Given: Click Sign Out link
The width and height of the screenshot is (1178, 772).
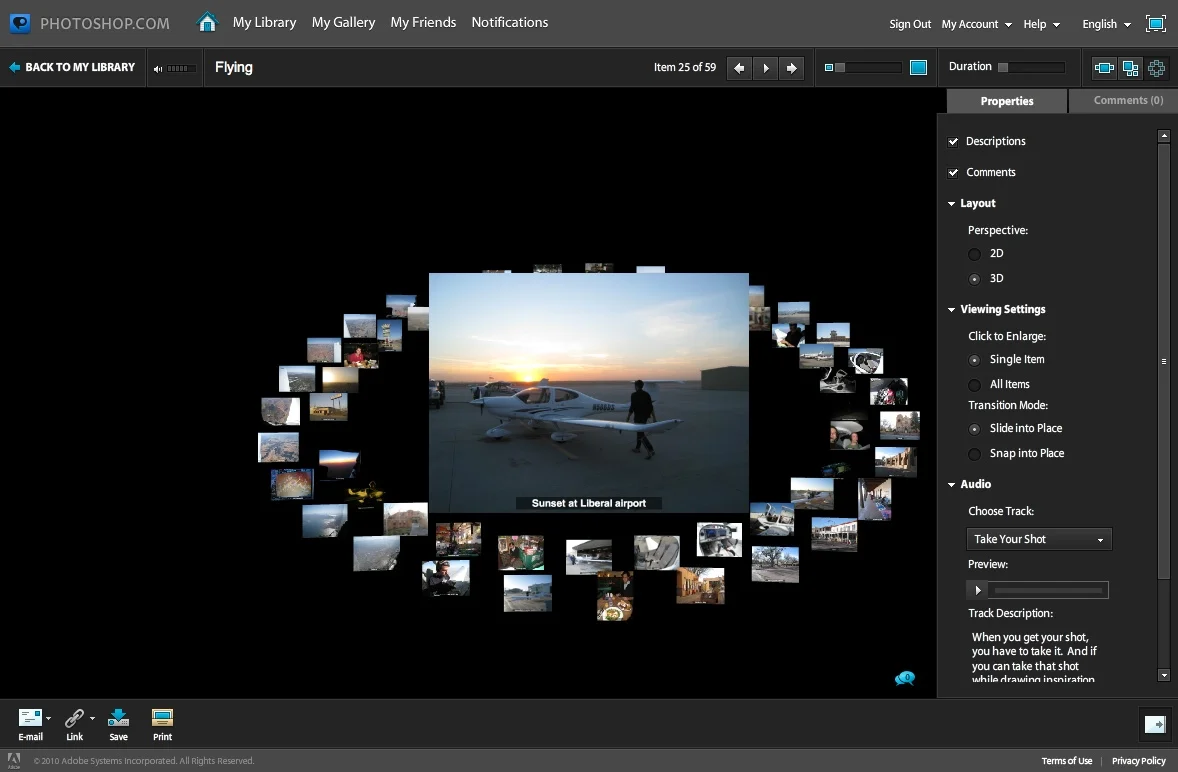Looking at the screenshot, I should pyautogui.click(x=910, y=24).
